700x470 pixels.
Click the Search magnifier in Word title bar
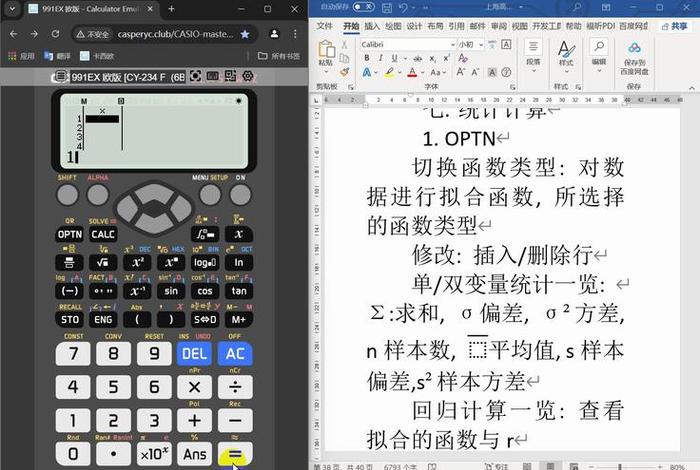click(x=577, y=7)
